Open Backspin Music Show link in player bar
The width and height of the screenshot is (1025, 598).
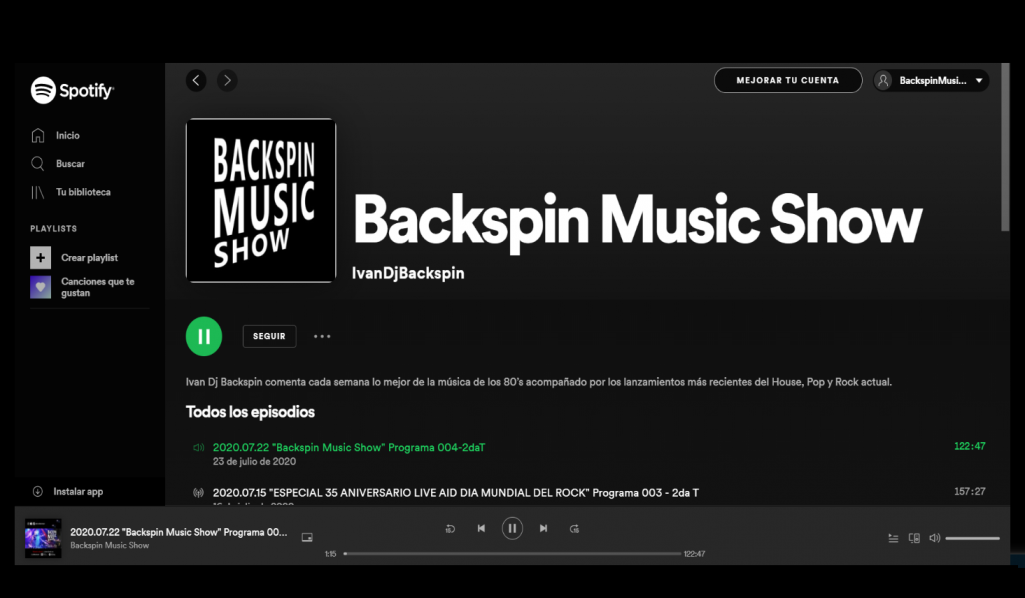point(110,545)
